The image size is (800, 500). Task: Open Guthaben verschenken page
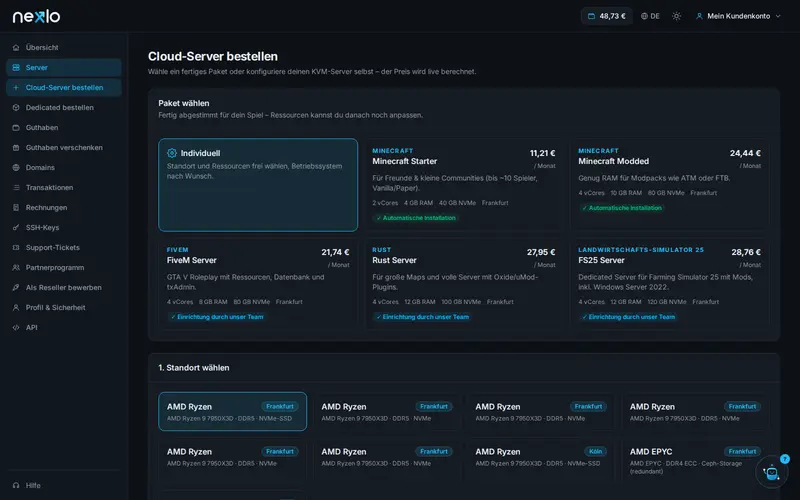64,147
